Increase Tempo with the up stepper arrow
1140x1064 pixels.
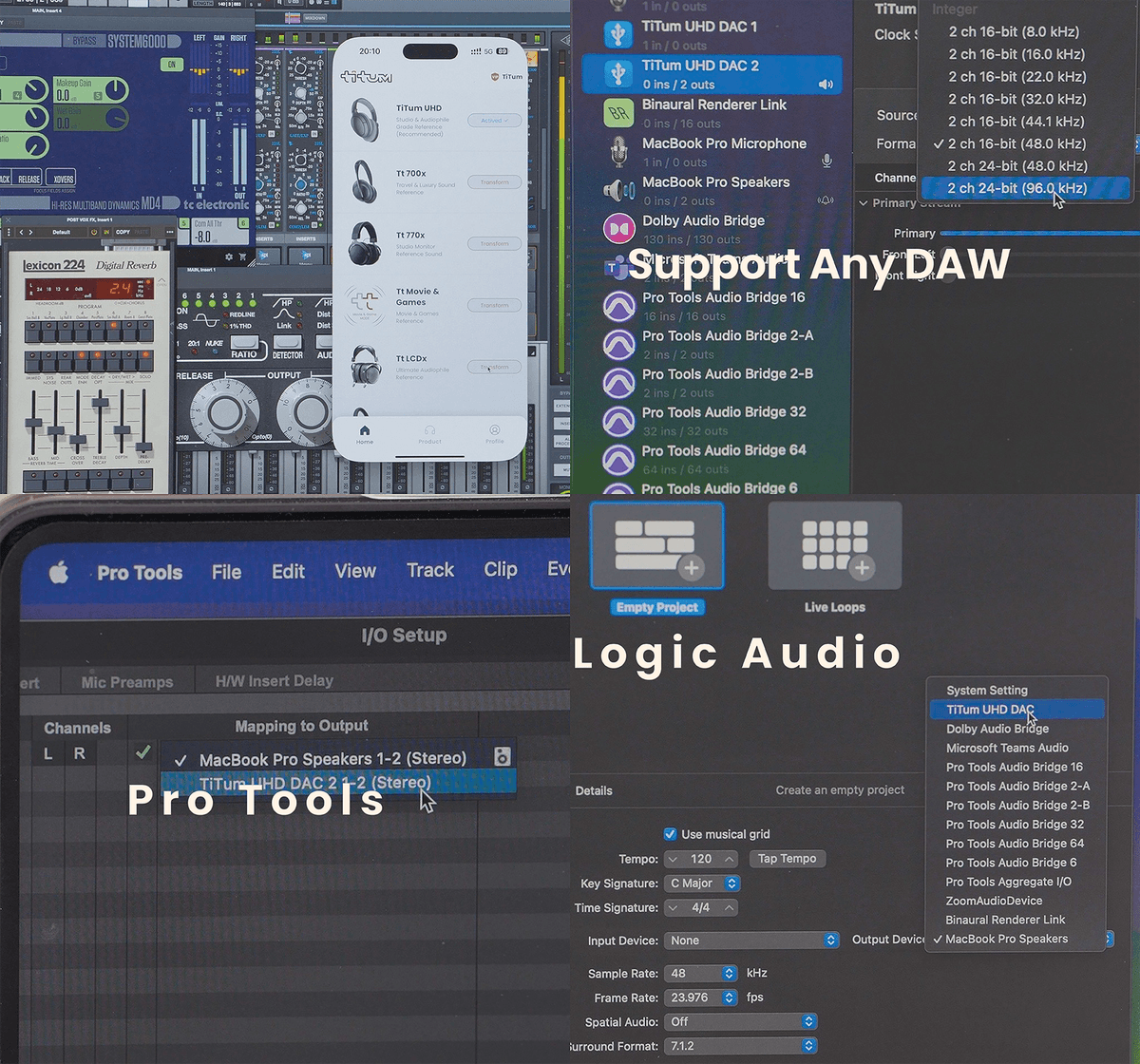pos(730,859)
